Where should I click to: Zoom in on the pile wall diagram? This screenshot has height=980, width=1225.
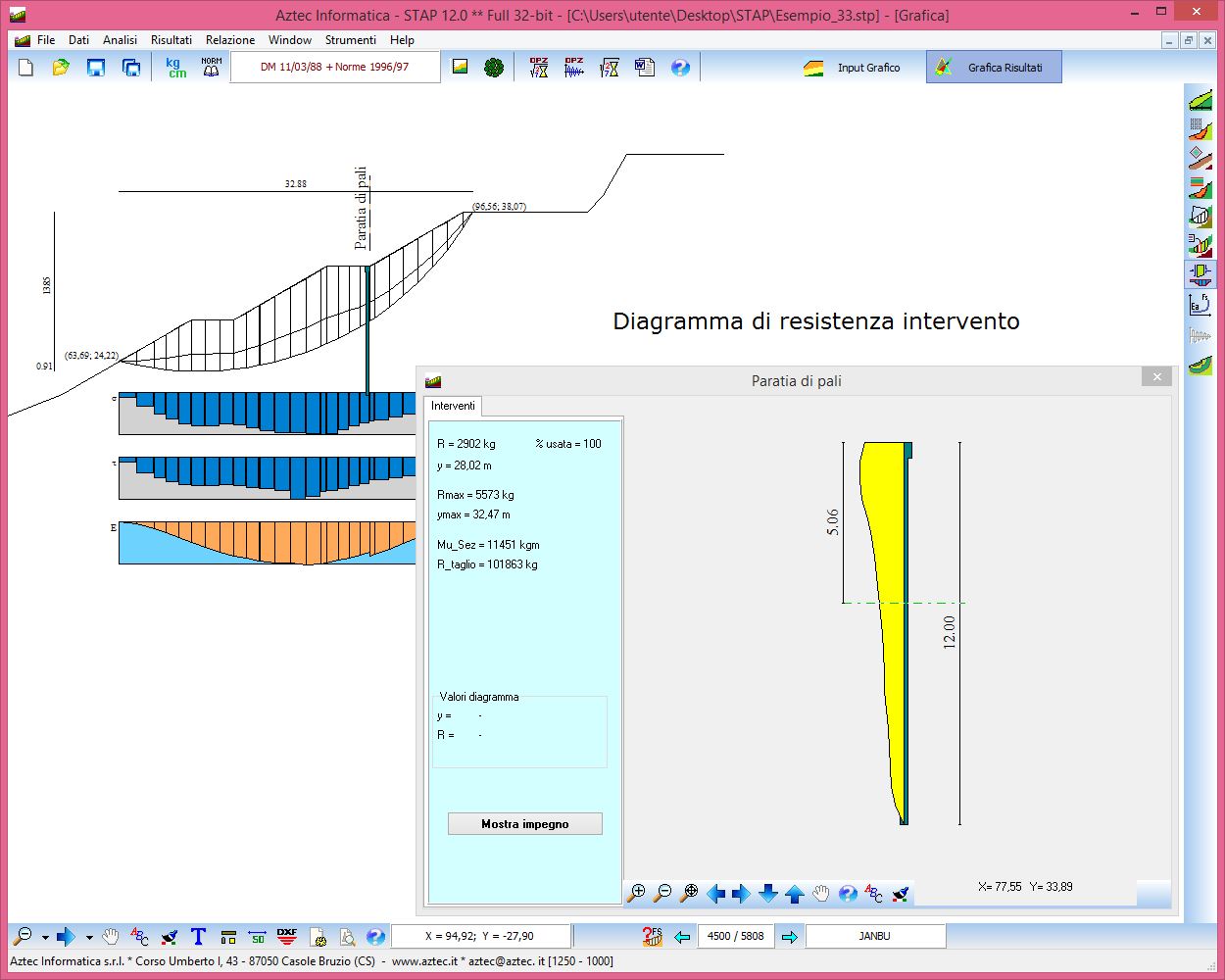pyautogui.click(x=637, y=893)
